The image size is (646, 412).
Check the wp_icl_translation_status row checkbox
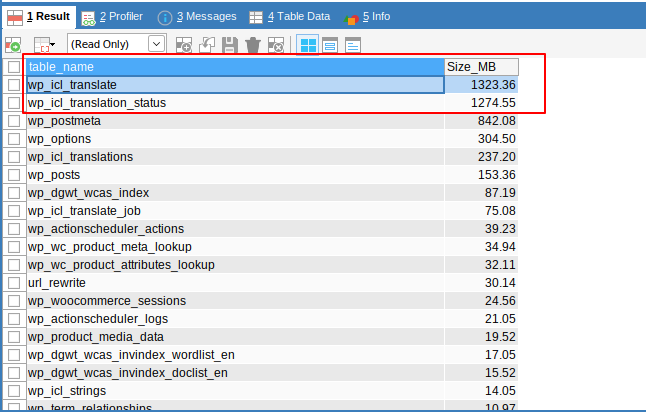(14, 103)
